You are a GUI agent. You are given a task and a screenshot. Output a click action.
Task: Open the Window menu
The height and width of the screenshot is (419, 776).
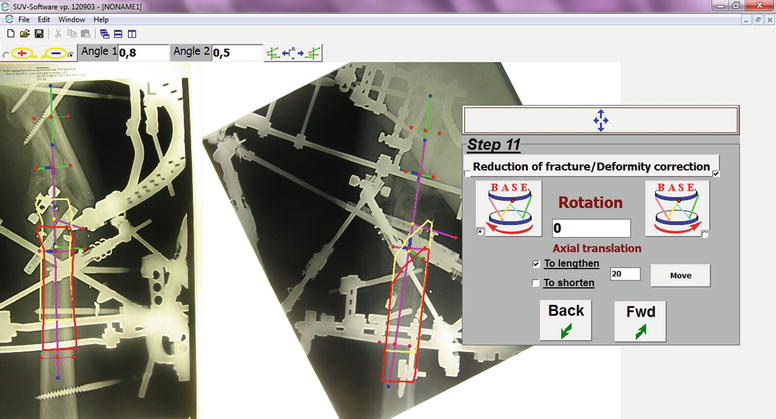(x=71, y=19)
